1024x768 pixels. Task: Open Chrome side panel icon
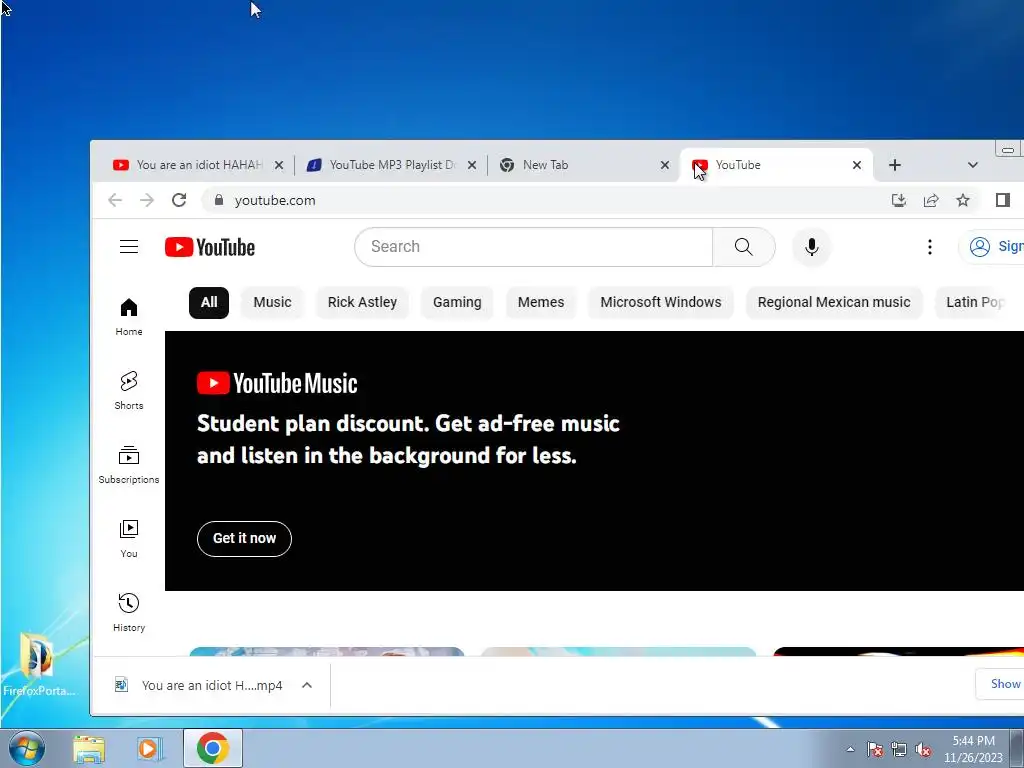click(x=1002, y=200)
